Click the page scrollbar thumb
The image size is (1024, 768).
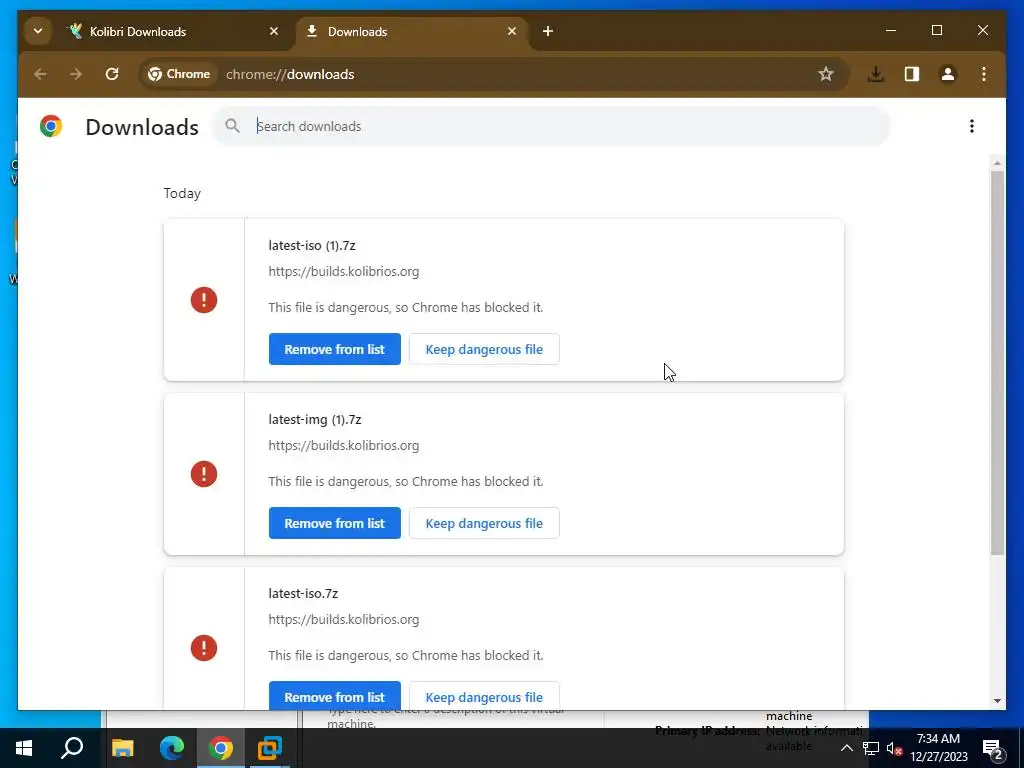pos(997,362)
